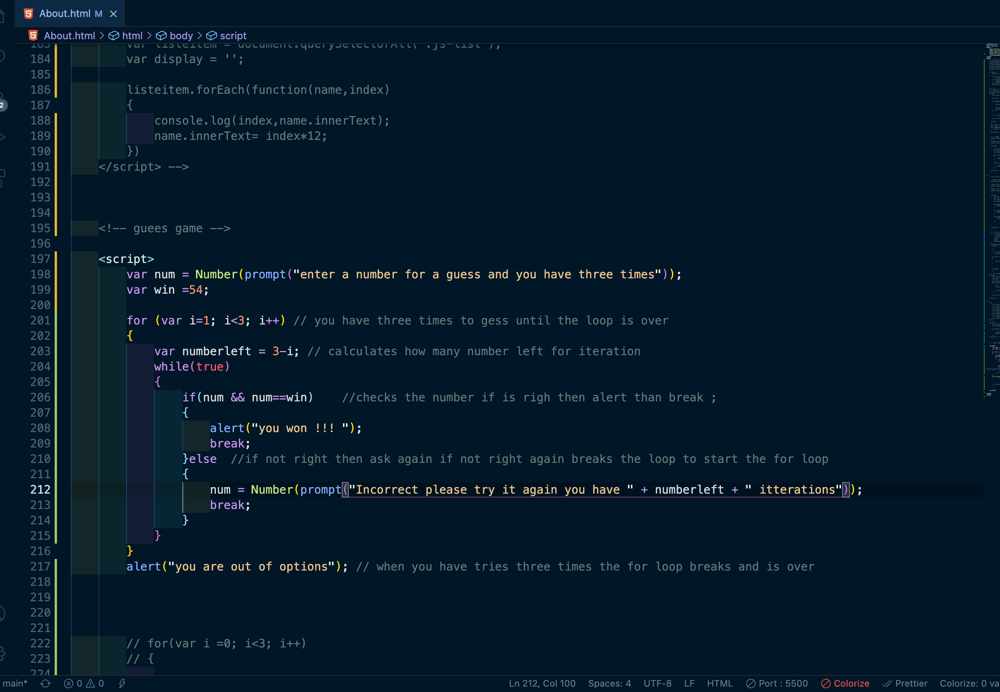Click listeitem.forEach(function(name,index) line
1000x692 pixels.
pyautogui.click(x=258, y=90)
